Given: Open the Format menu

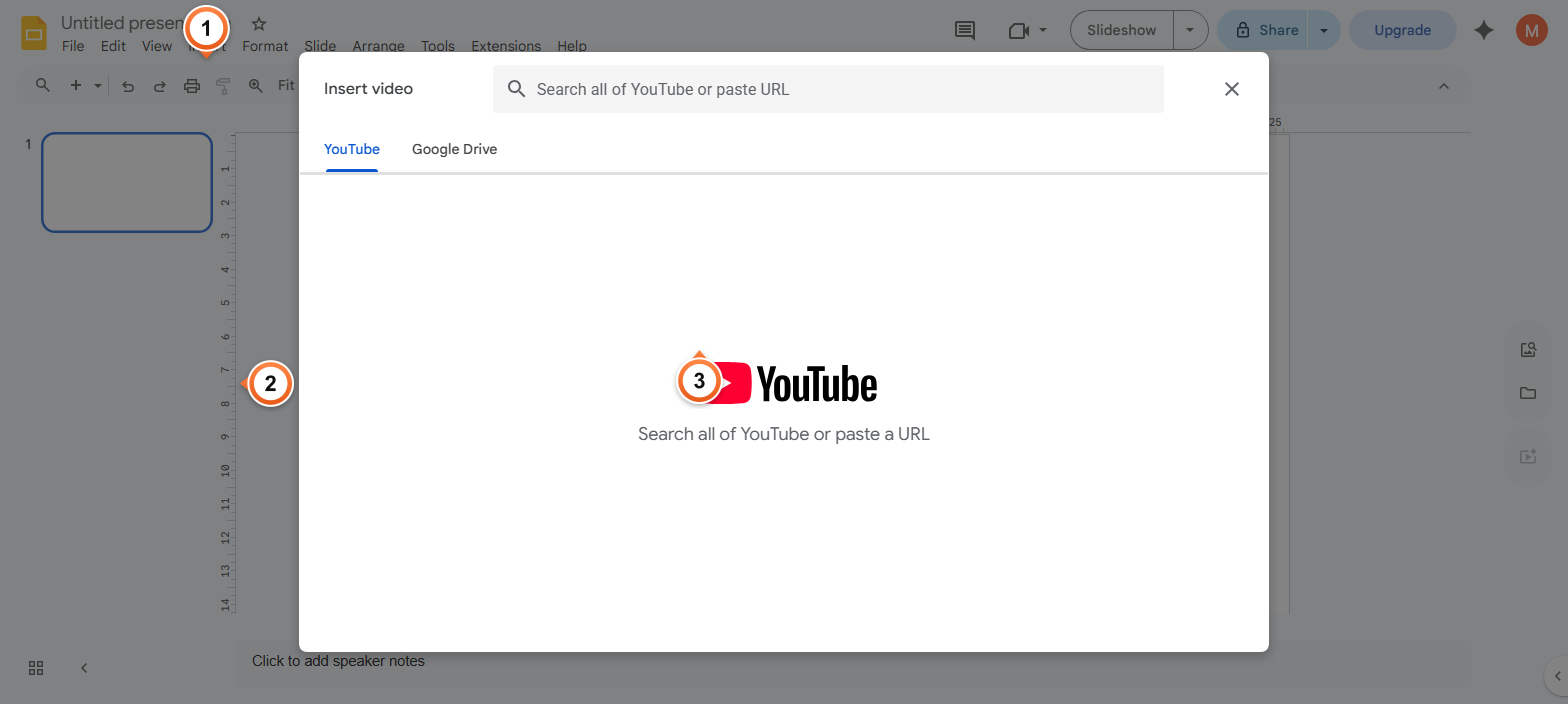Looking at the screenshot, I should tap(265, 46).
